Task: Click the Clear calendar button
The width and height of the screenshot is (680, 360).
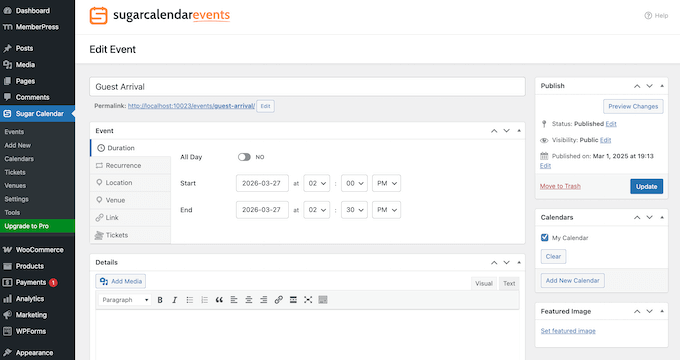Action: (x=553, y=256)
